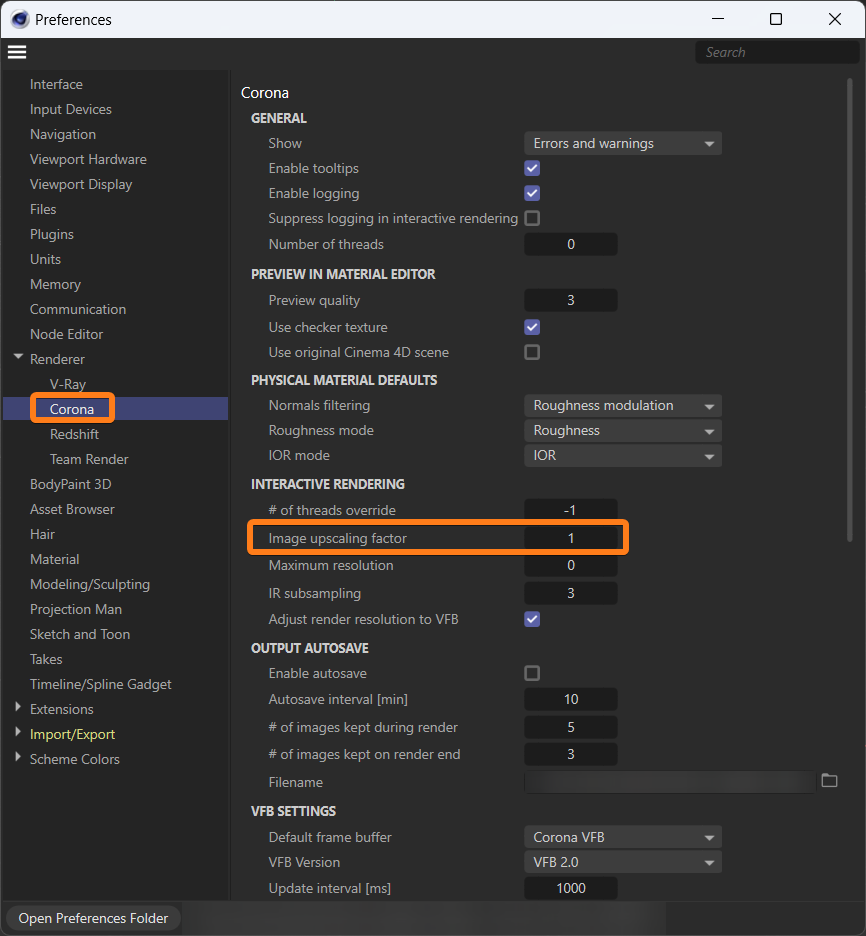
Task: Click the Cinema 4D app logo icon
Action: (x=20, y=20)
